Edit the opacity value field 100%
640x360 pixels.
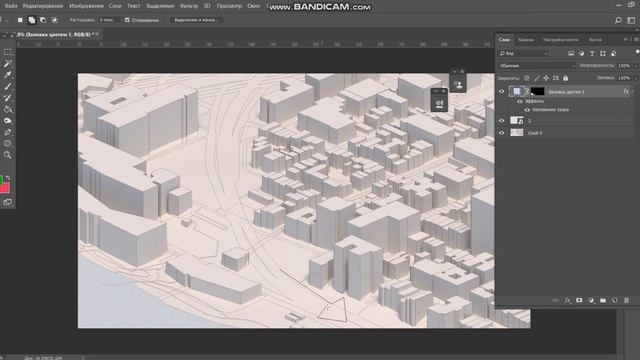pyautogui.click(x=624, y=66)
